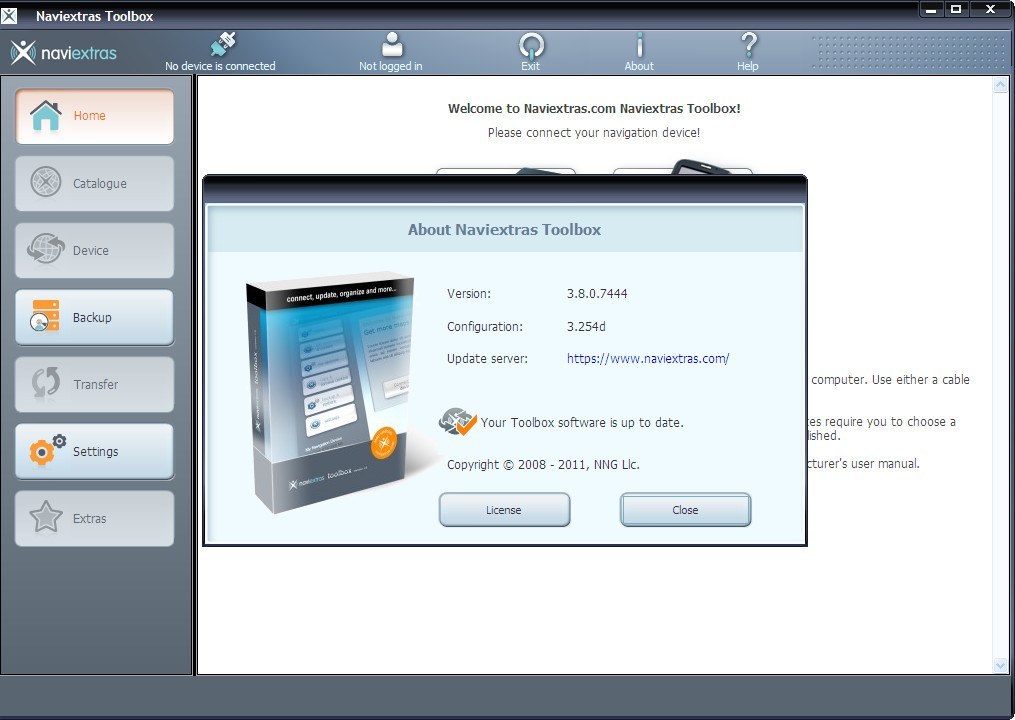
Task: Click the Naviextras logo
Action: click(x=64, y=53)
